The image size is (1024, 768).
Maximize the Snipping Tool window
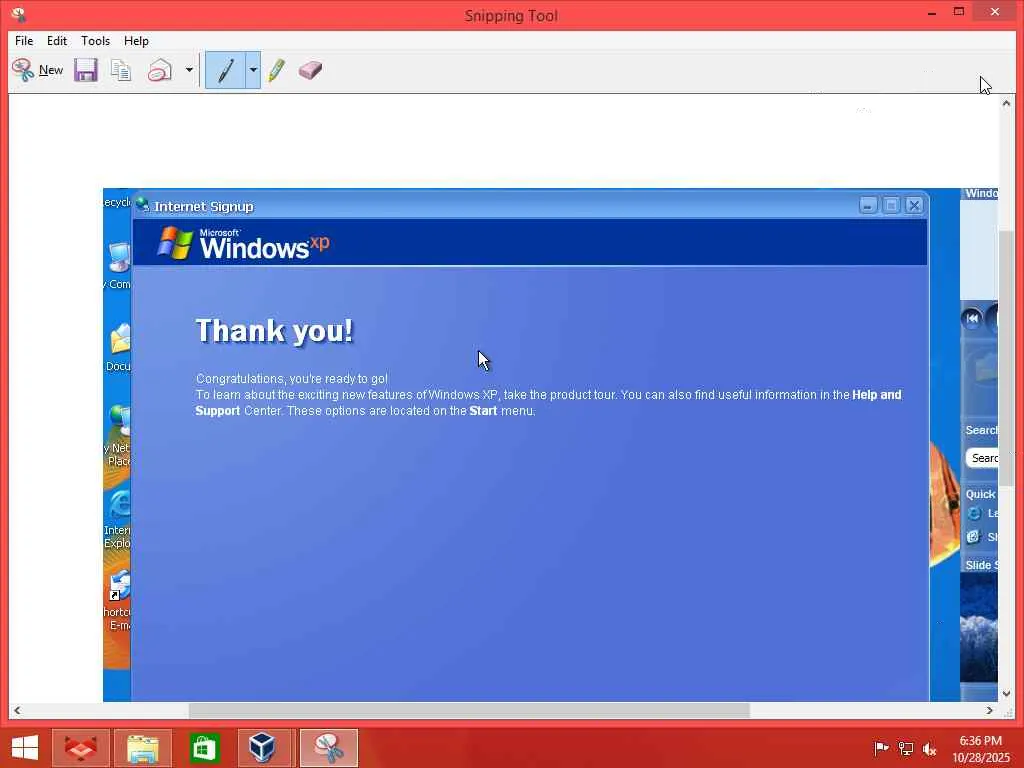(x=959, y=12)
